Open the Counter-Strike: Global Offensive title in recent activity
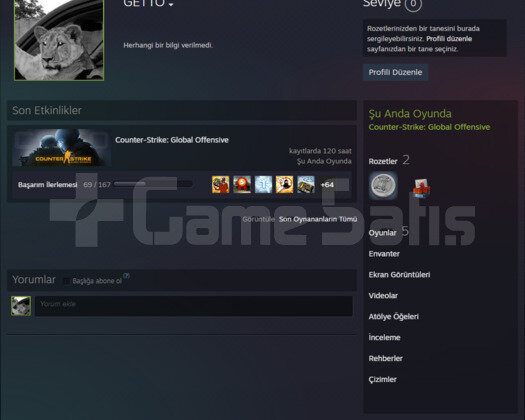Screen dimensions: 525x420 [172, 140]
